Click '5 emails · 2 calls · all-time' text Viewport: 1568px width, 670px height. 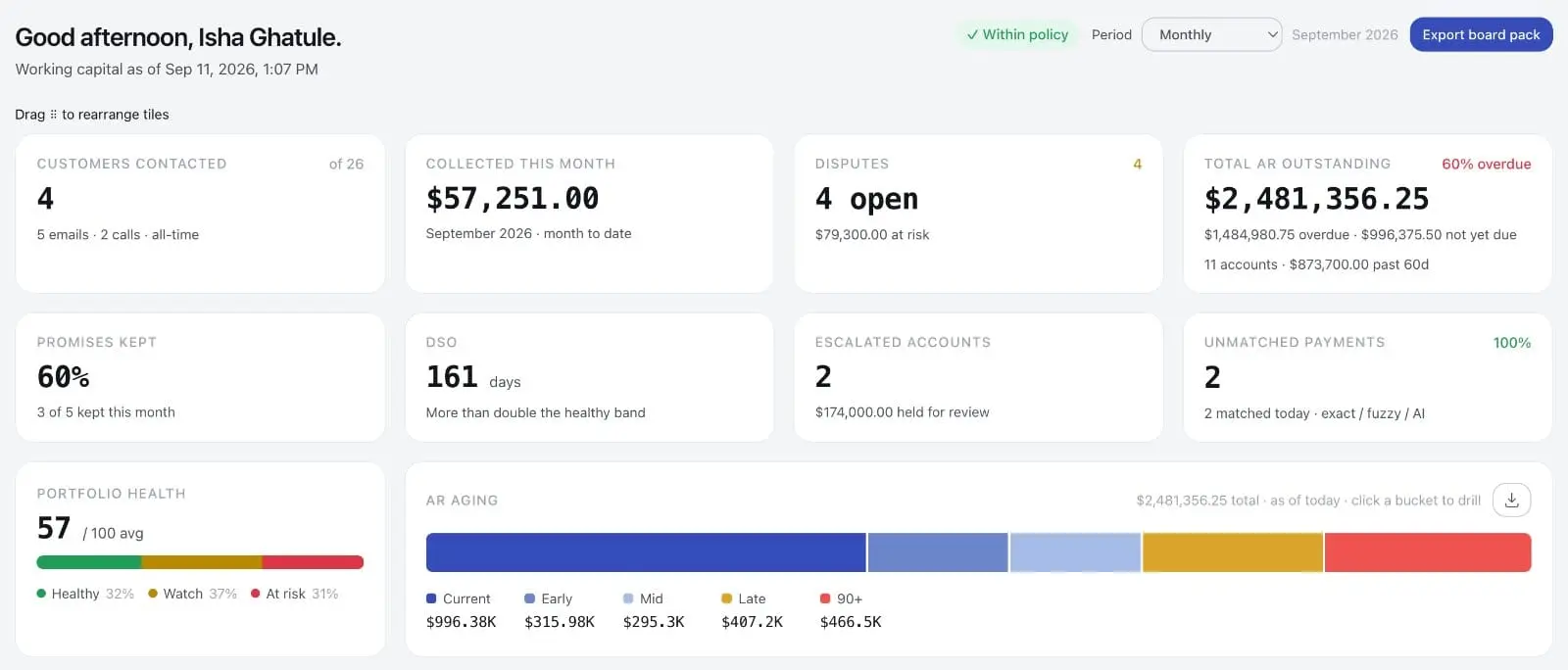118,234
